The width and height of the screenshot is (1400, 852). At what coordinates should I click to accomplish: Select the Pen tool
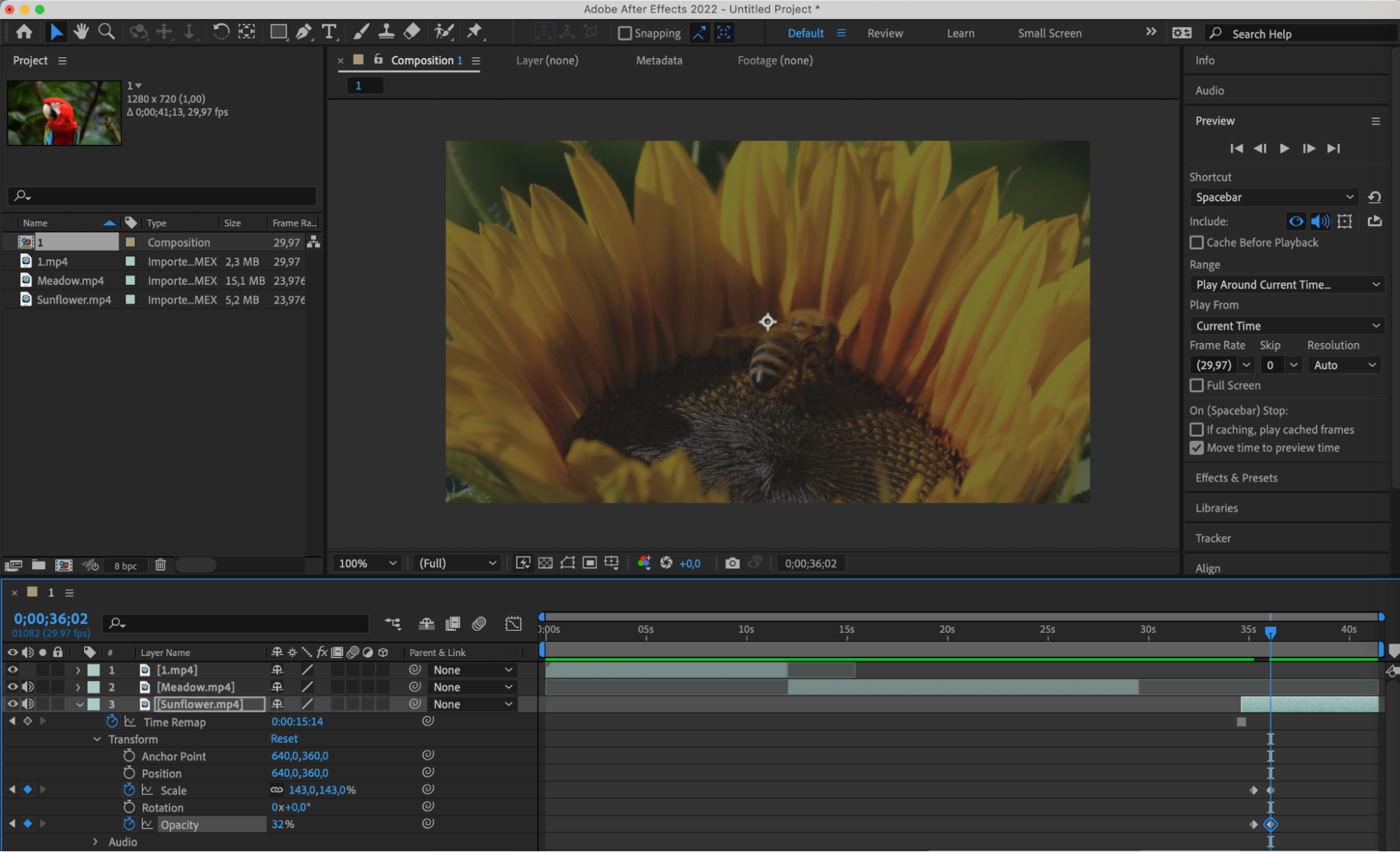[303, 32]
